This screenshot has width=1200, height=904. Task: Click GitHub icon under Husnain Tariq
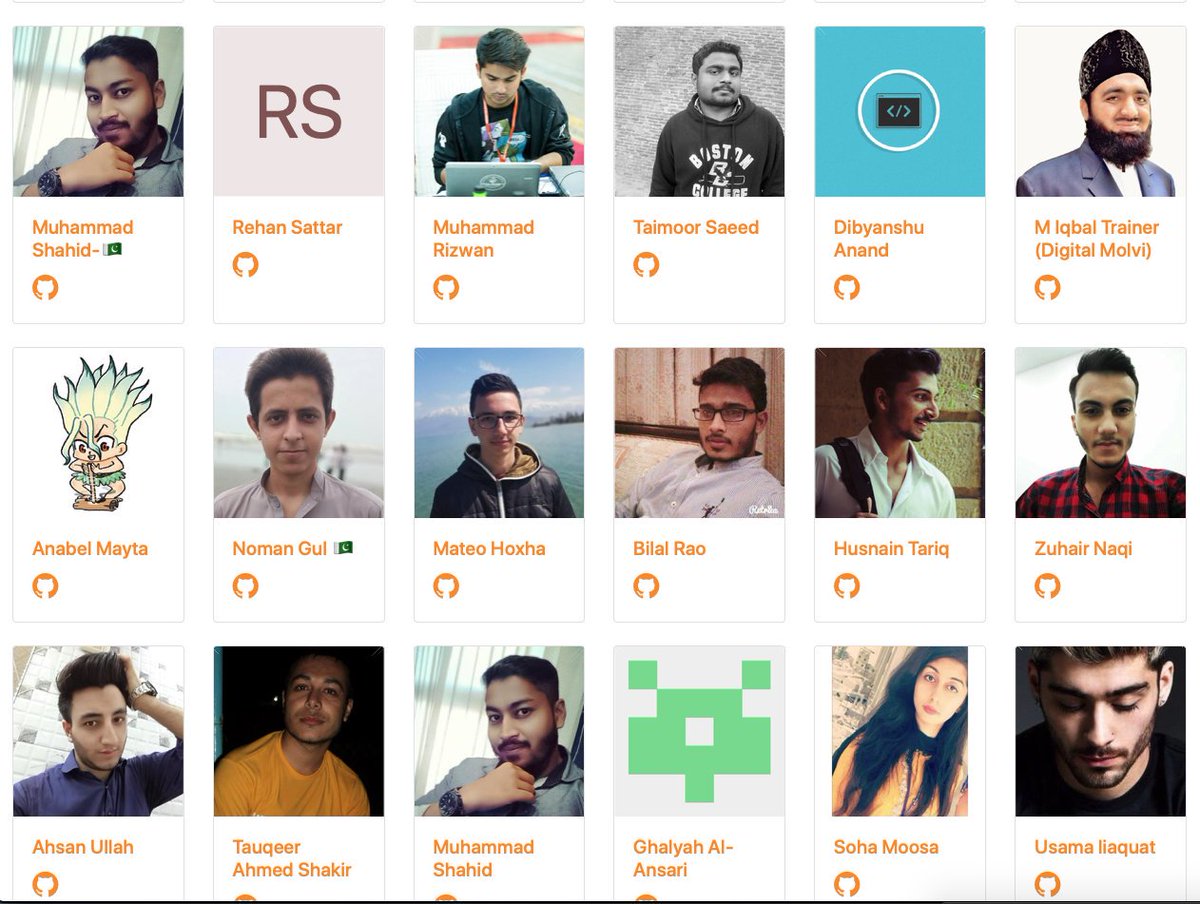tap(847, 586)
